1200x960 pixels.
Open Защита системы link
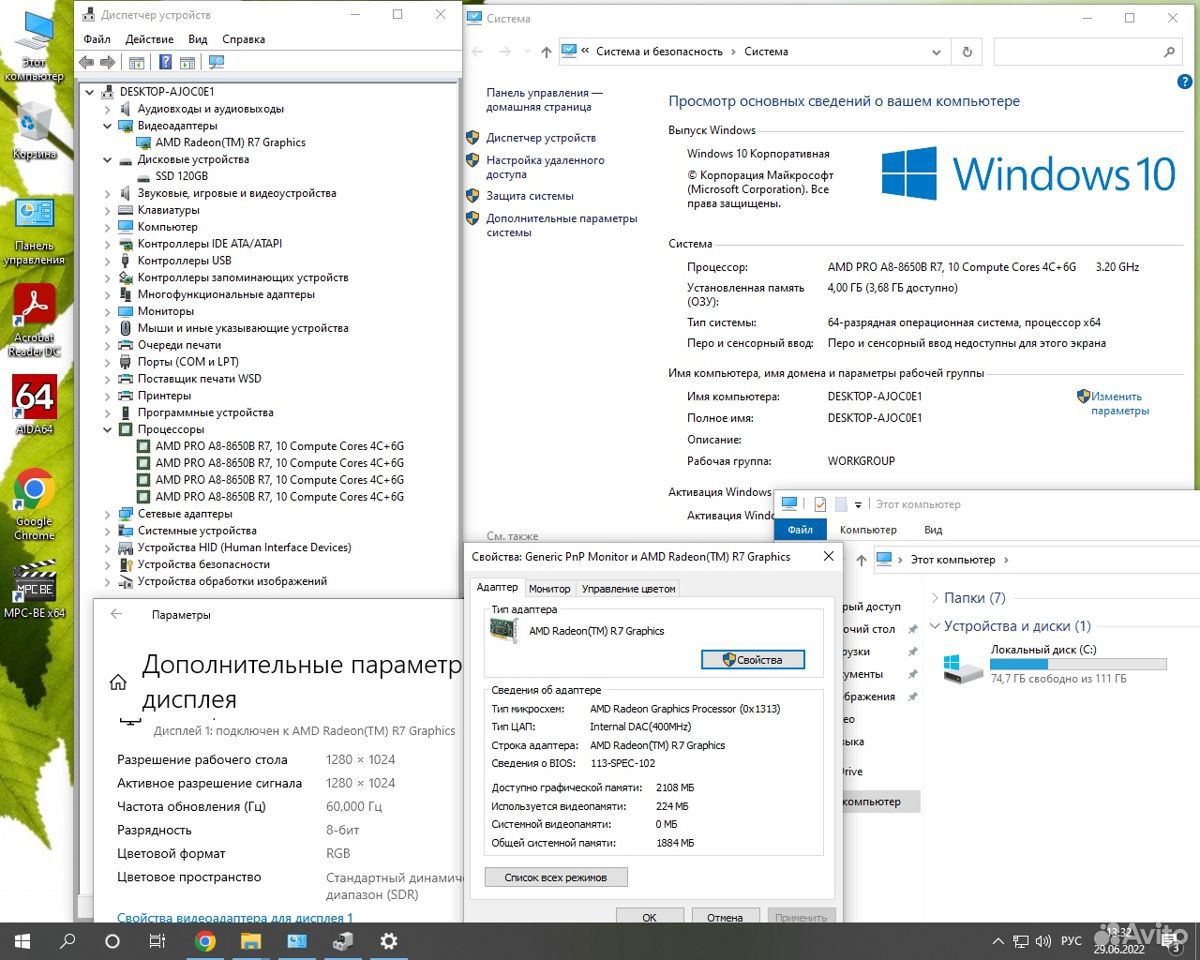[530, 196]
